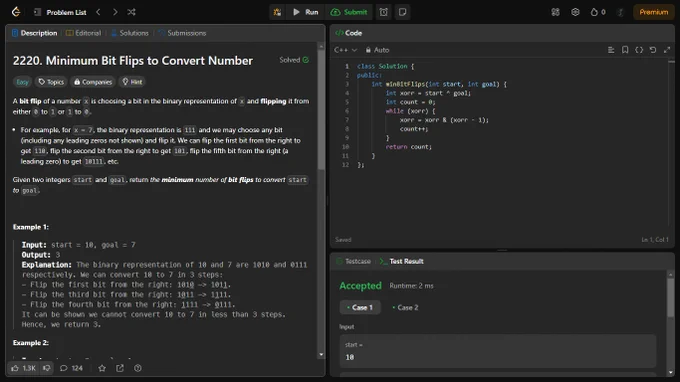Share the problem link icon
The image size is (680, 382).
click(x=120, y=368)
